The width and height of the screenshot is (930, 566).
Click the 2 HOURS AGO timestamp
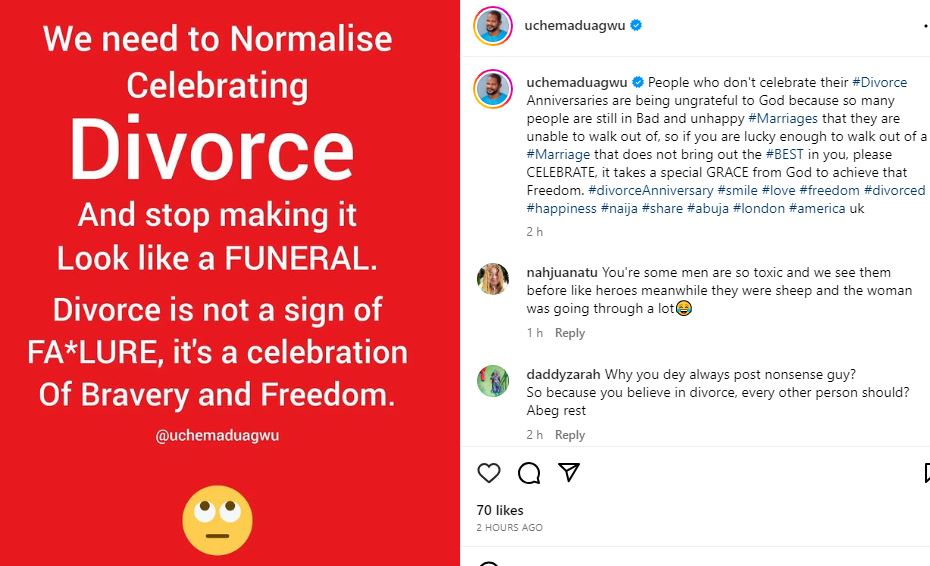(509, 527)
